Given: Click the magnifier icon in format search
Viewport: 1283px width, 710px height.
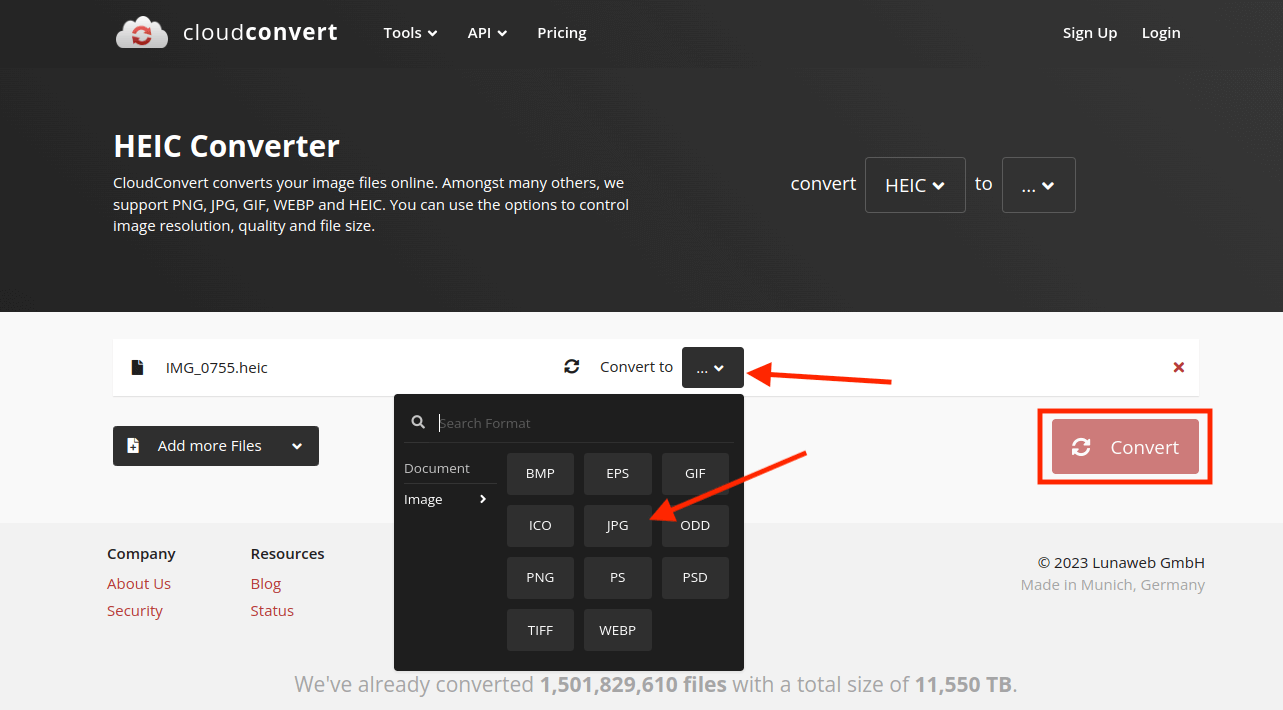Looking at the screenshot, I should coord(419,423).
